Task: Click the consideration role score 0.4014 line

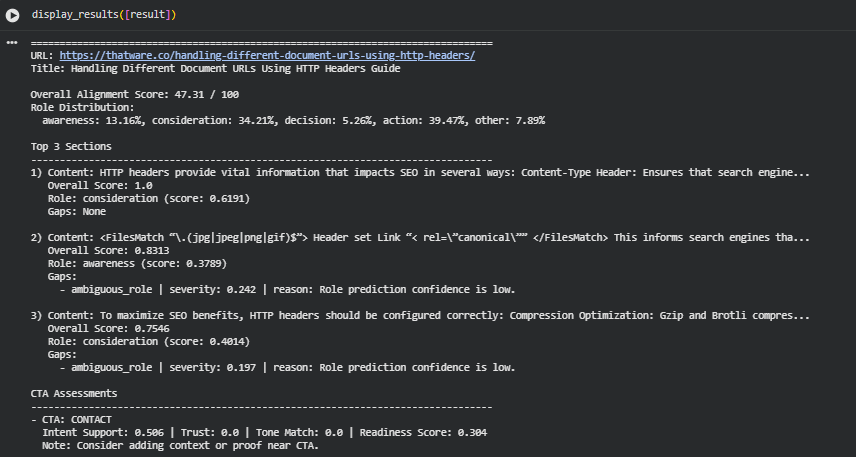Action: pos(147,341)
